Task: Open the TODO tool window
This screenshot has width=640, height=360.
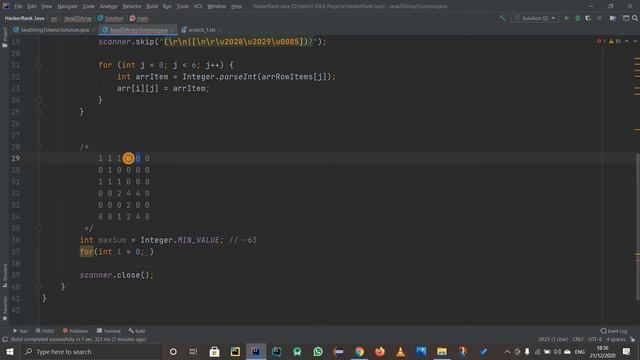Action: [45, 331]
